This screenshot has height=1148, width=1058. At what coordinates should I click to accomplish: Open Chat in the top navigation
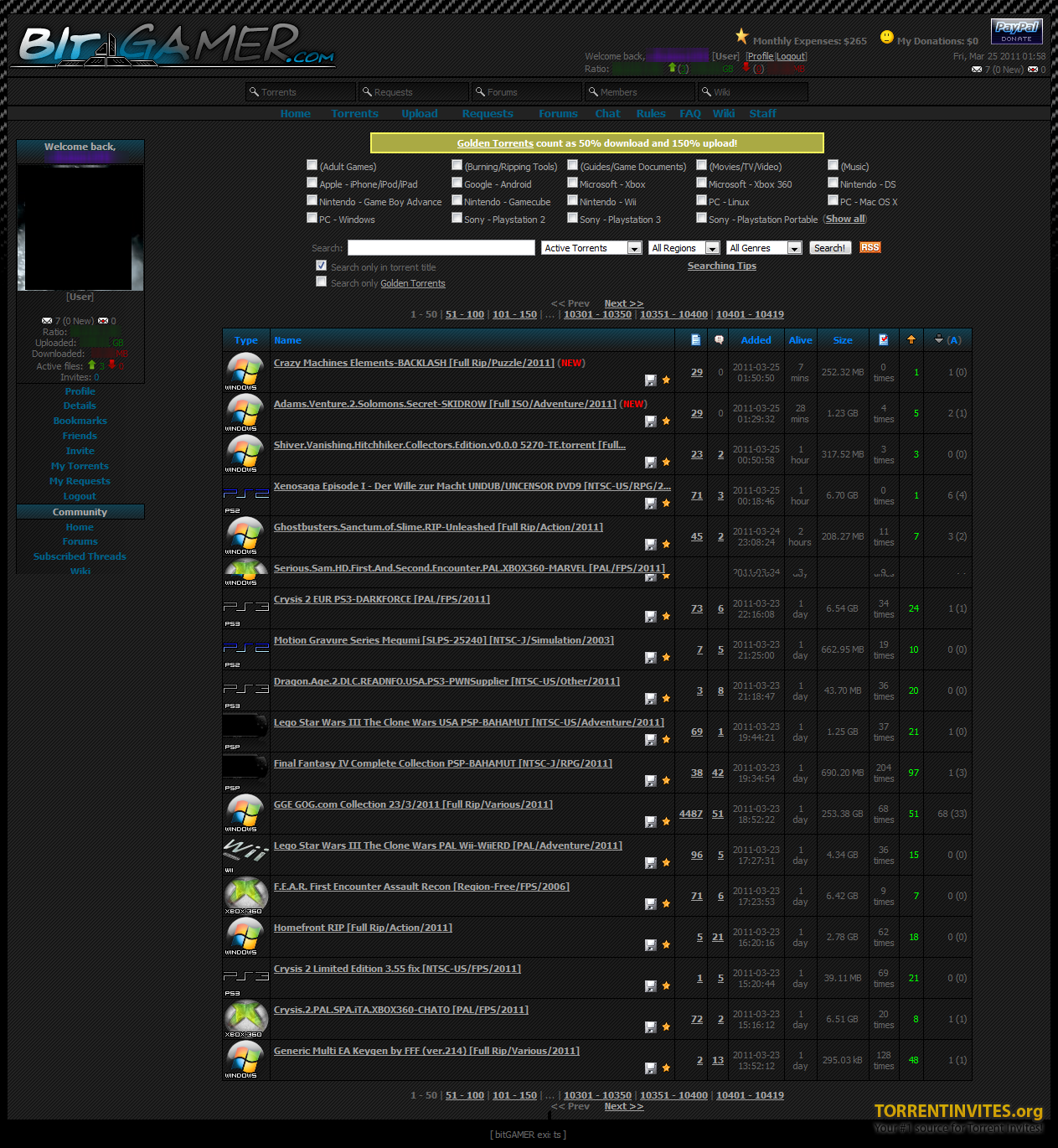coord(608,113)
